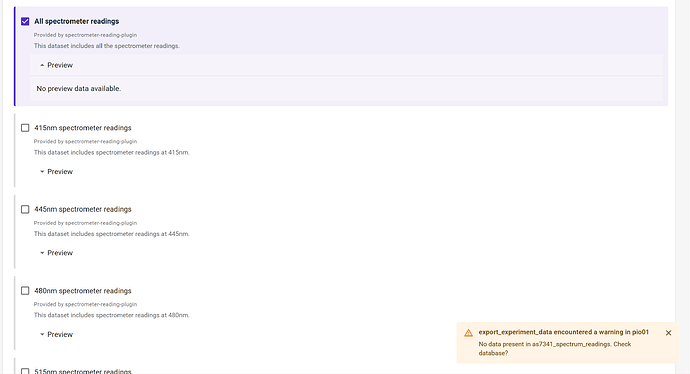Click the 415nm spectrometer readings label
Screen dimensions: 690x374
click(83, 128)
